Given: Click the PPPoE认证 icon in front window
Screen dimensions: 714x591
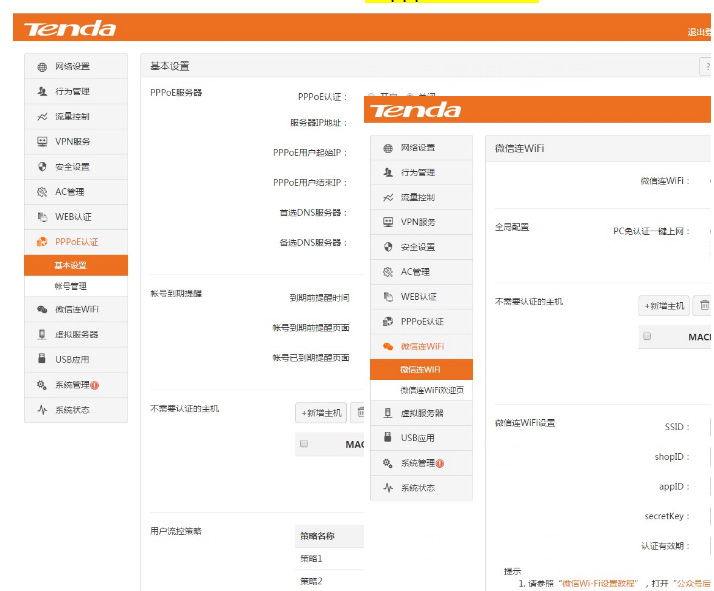Looking at the screenshot, I should pyautogui.click(x=388, y=322).
